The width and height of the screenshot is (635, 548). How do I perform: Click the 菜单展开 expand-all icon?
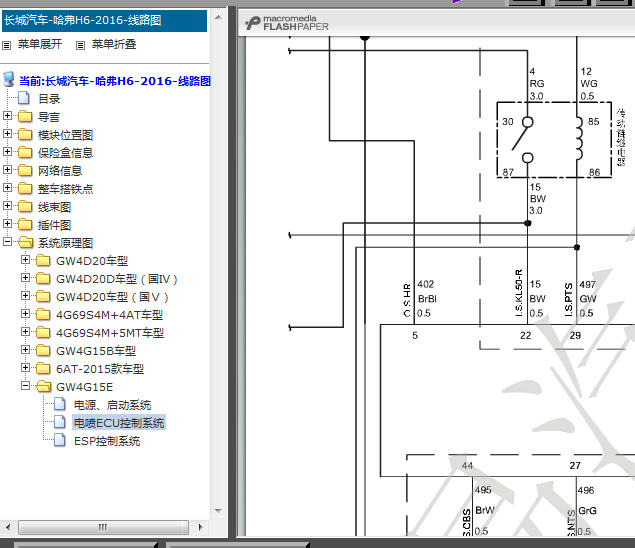(x=6, y=45)
